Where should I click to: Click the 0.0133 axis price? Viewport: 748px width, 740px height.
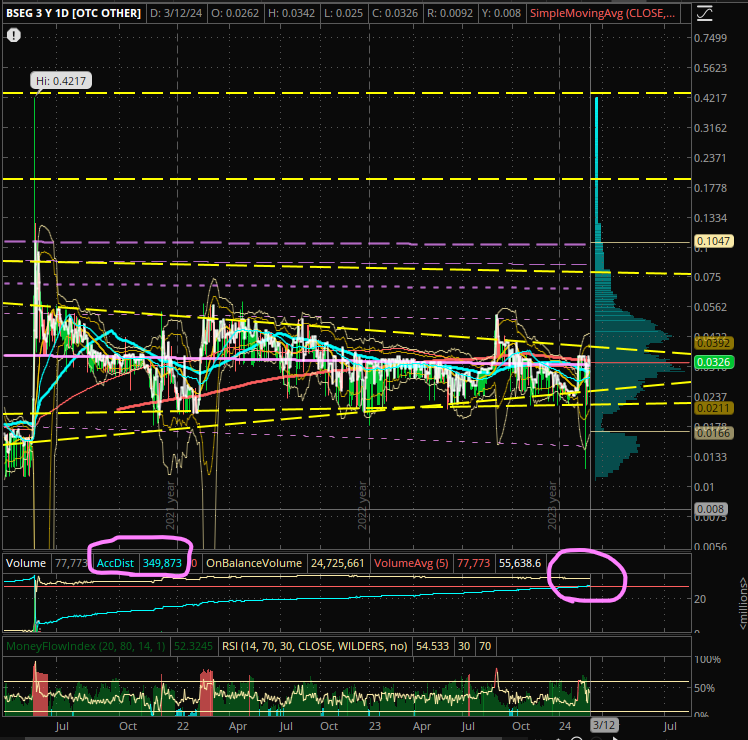(x=710, y=457)
